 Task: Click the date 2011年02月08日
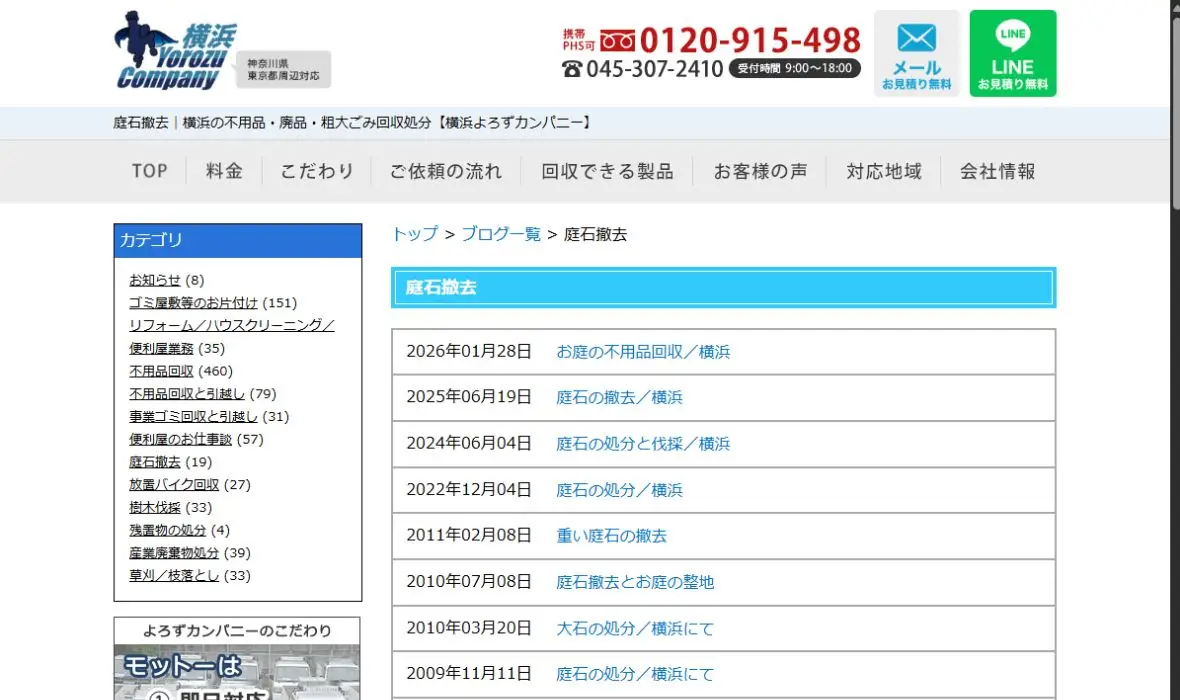469,535
